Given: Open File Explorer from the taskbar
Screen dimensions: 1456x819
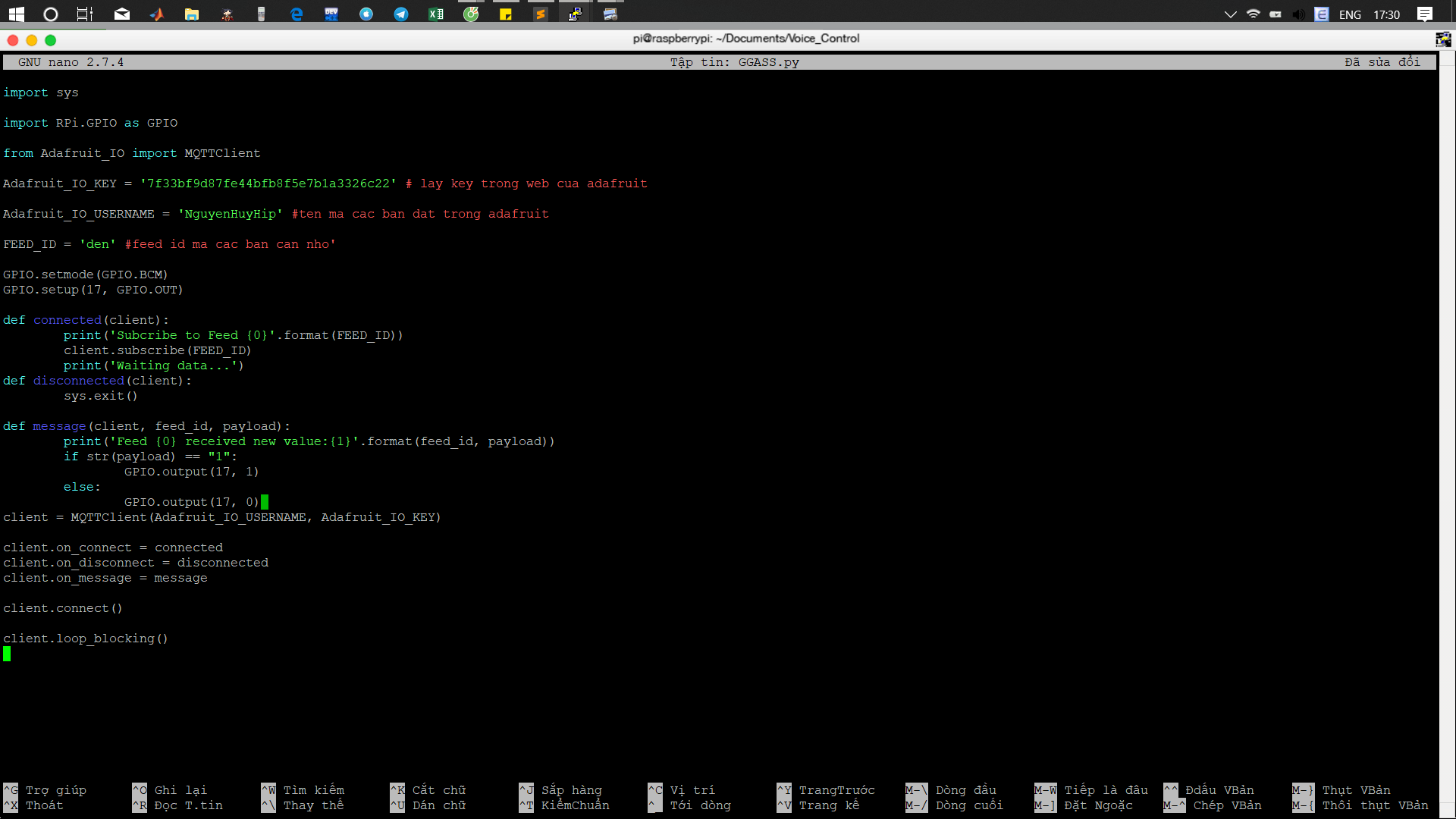Looking at the screenshot, I should pos(192,14).
